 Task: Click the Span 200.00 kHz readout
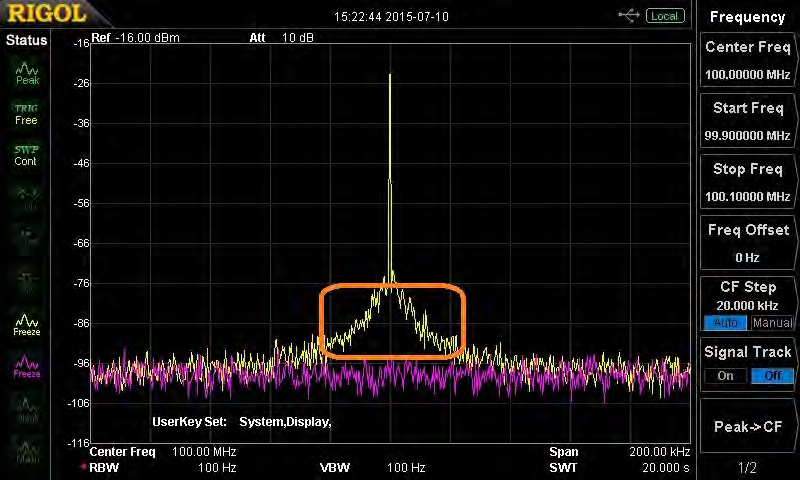pyautogui.click(x=619, y=452)
